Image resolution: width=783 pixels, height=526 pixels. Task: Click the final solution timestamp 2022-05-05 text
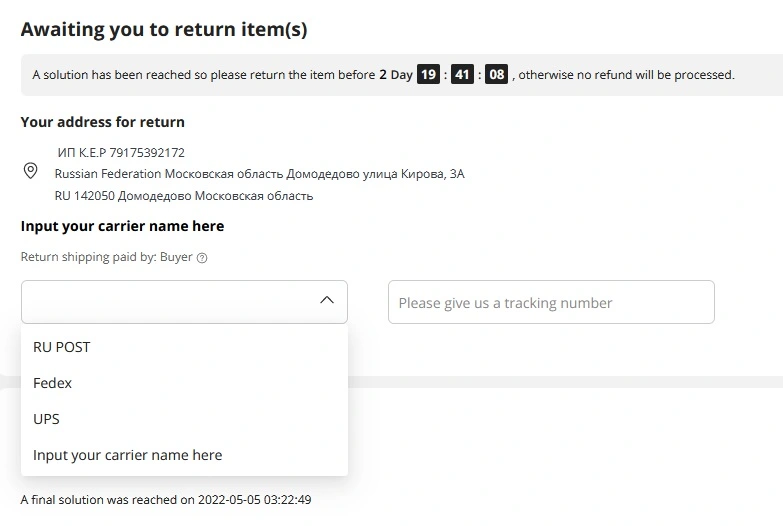(x=255, y=500)
